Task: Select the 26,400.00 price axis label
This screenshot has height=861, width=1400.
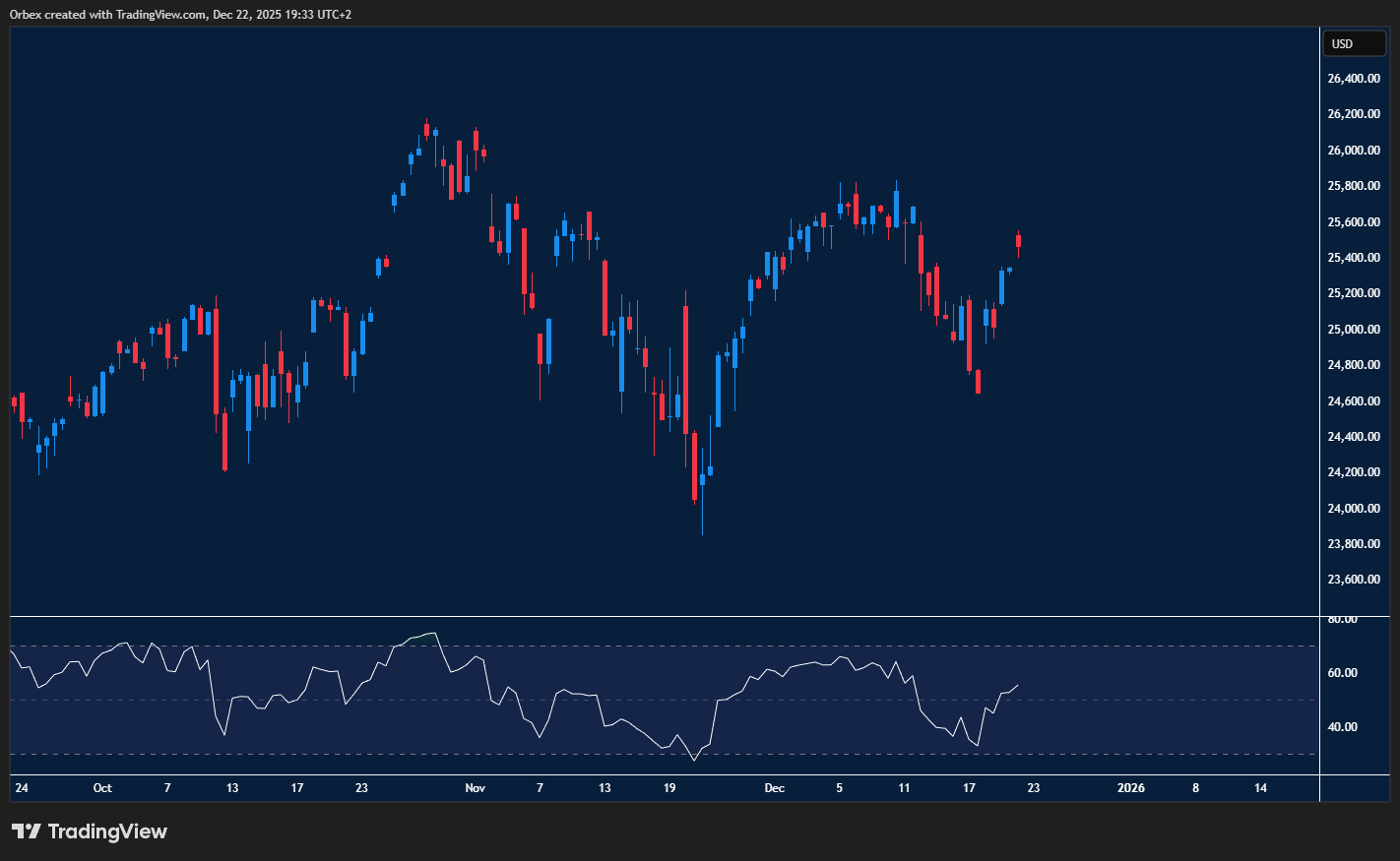Action: point(1353,79)
